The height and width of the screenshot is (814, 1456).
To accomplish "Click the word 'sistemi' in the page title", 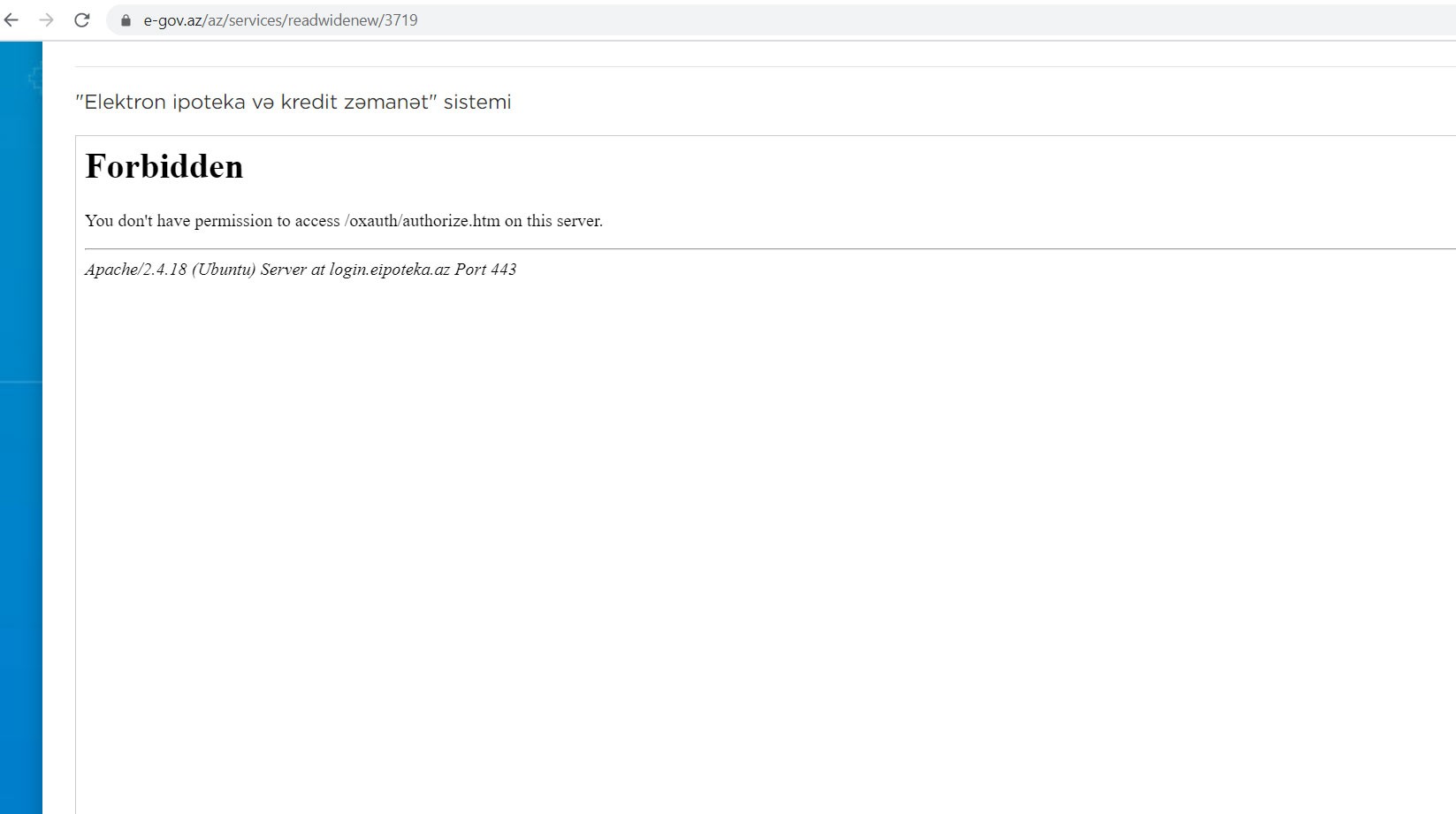I will (x=477, y=103).
